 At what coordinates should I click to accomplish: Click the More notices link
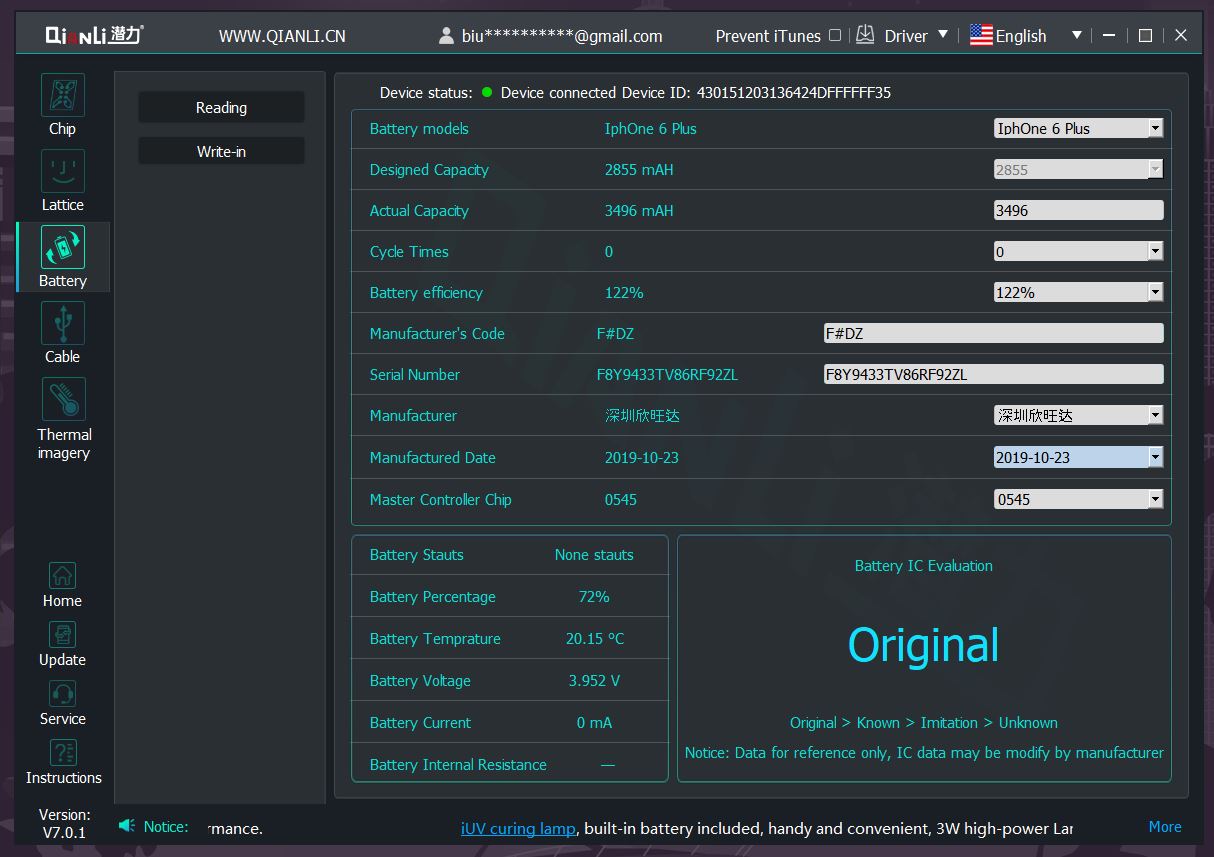coord(1164,827)
